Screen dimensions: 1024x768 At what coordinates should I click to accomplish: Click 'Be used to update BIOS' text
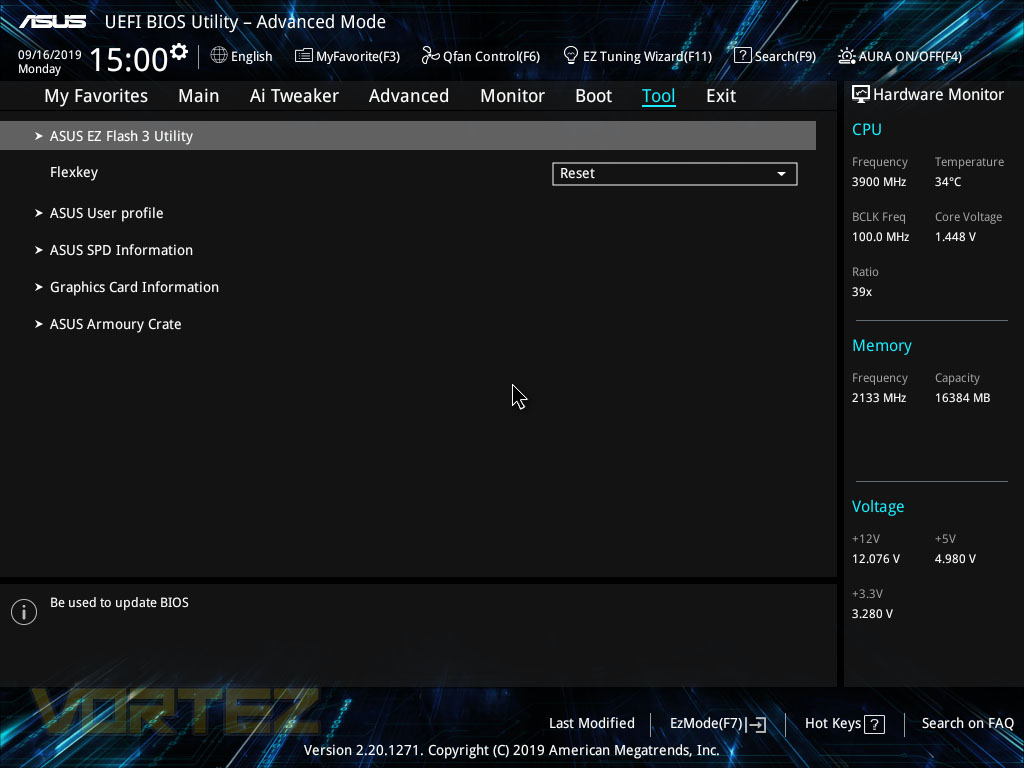tap(120, 603)
